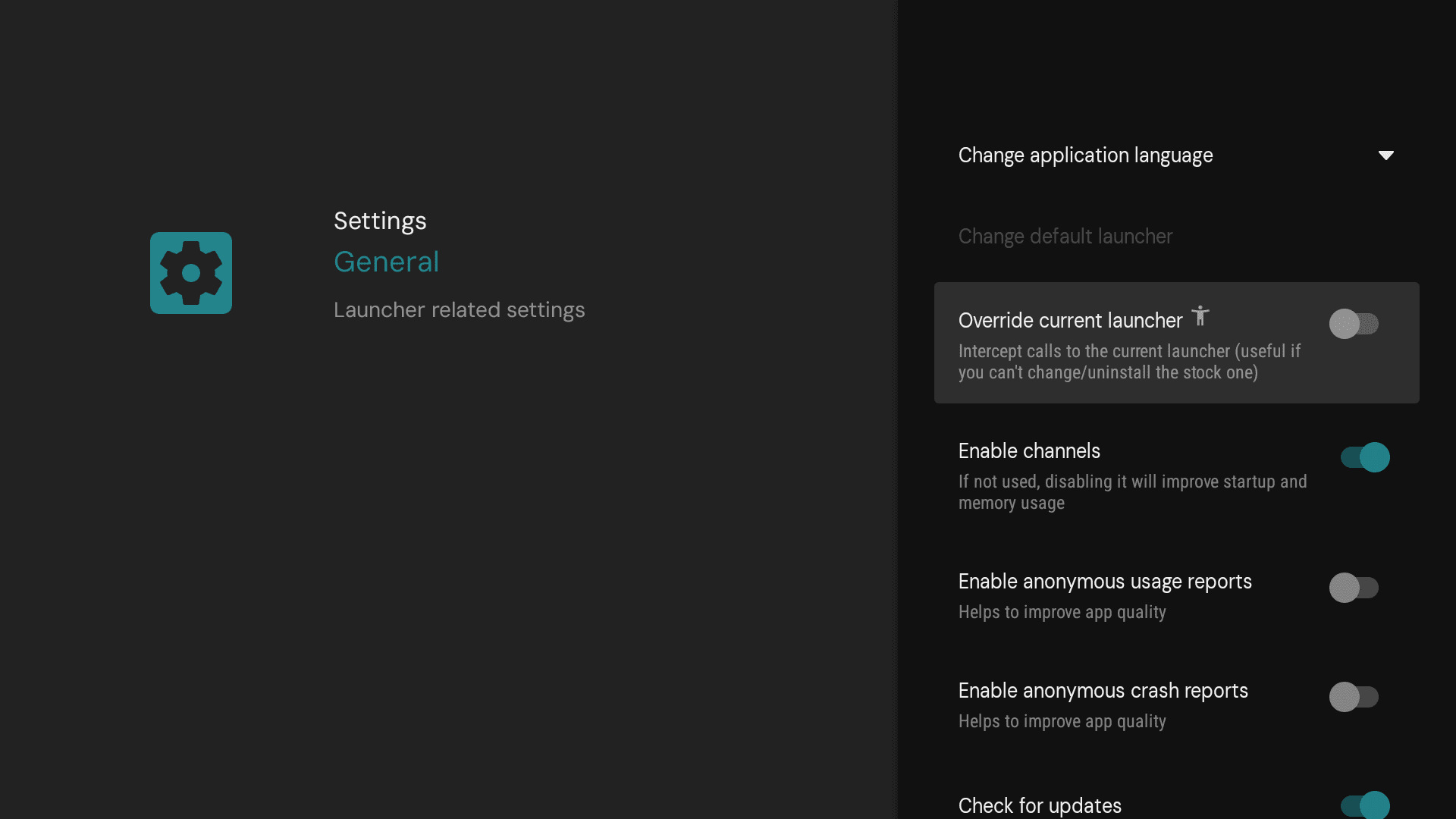Click the accessibility icon next to Override current launcher

[1200, 316]
